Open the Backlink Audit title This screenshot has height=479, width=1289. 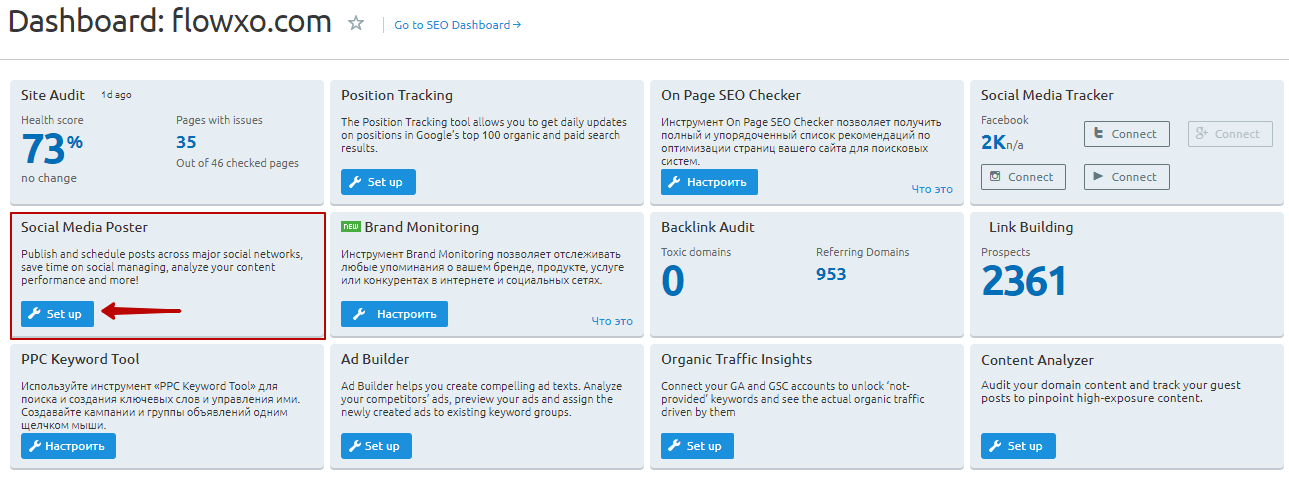pyautogui.click(x=708, y=227)
